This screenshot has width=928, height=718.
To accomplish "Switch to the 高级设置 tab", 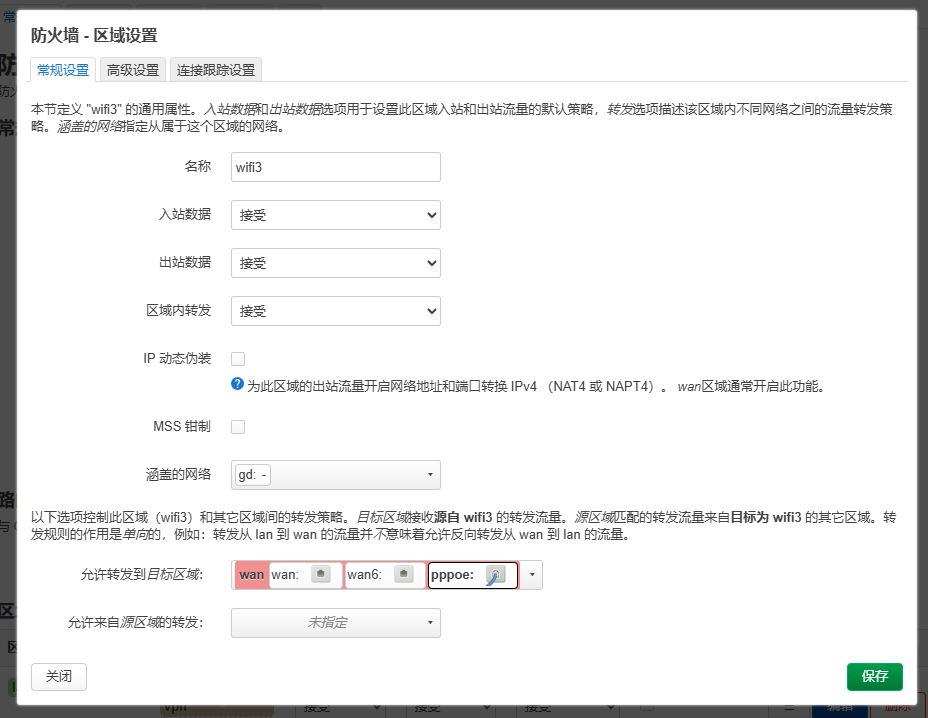I will click(133, 70).
